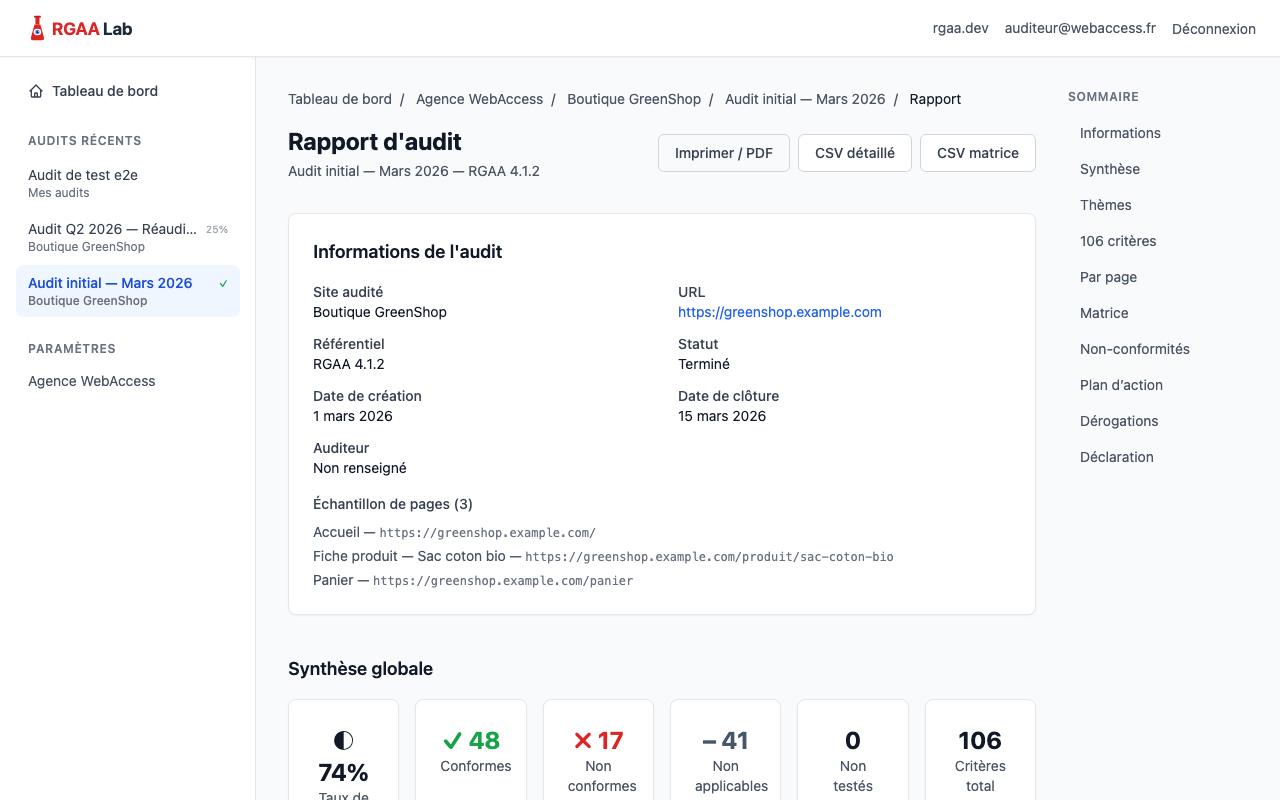1280x800 pixels.
Task: Download the CSV détaillé export
Action: (x=854, y=152)
